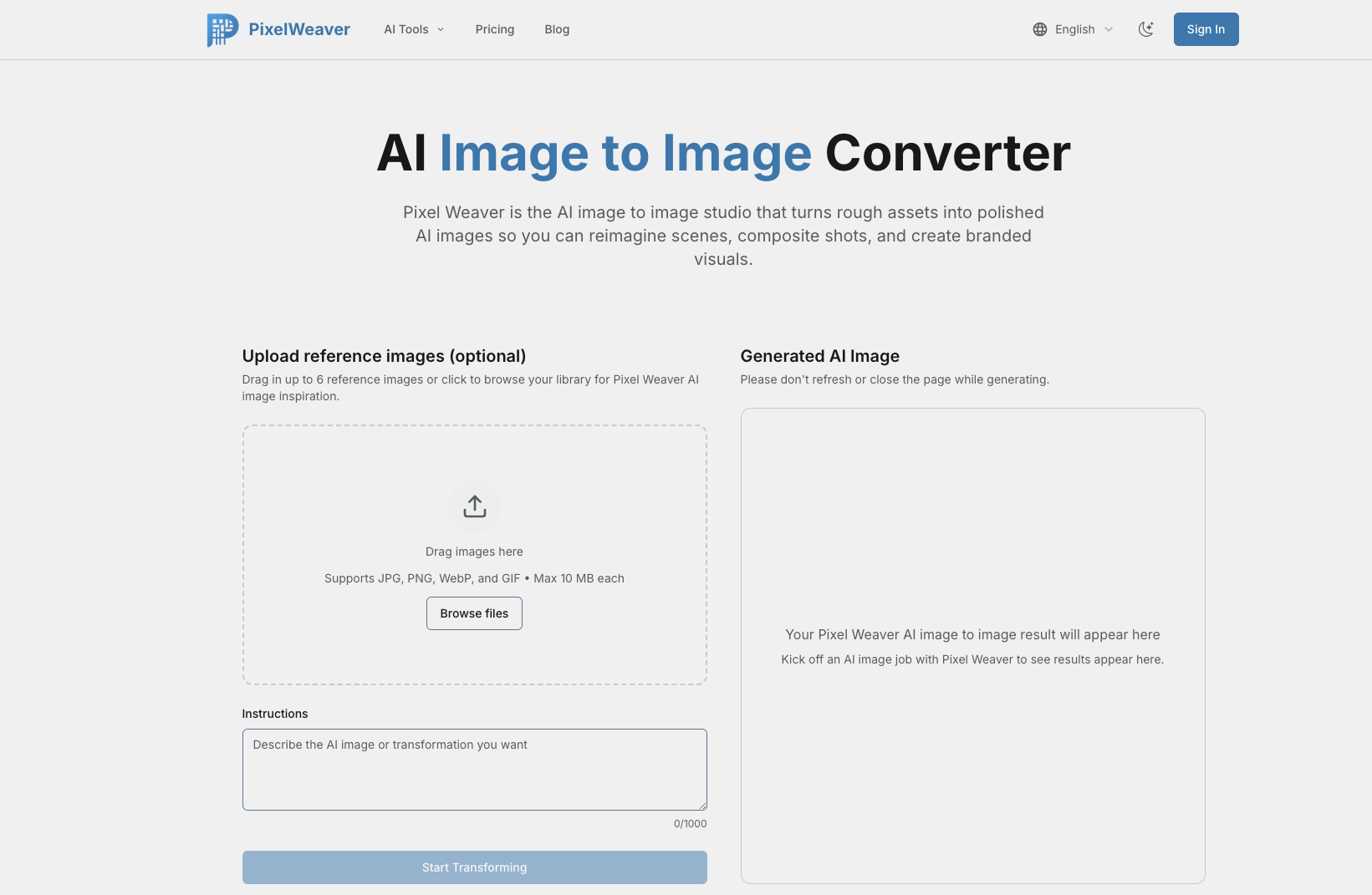Click the Upload reference images heading

coord(384,355)
